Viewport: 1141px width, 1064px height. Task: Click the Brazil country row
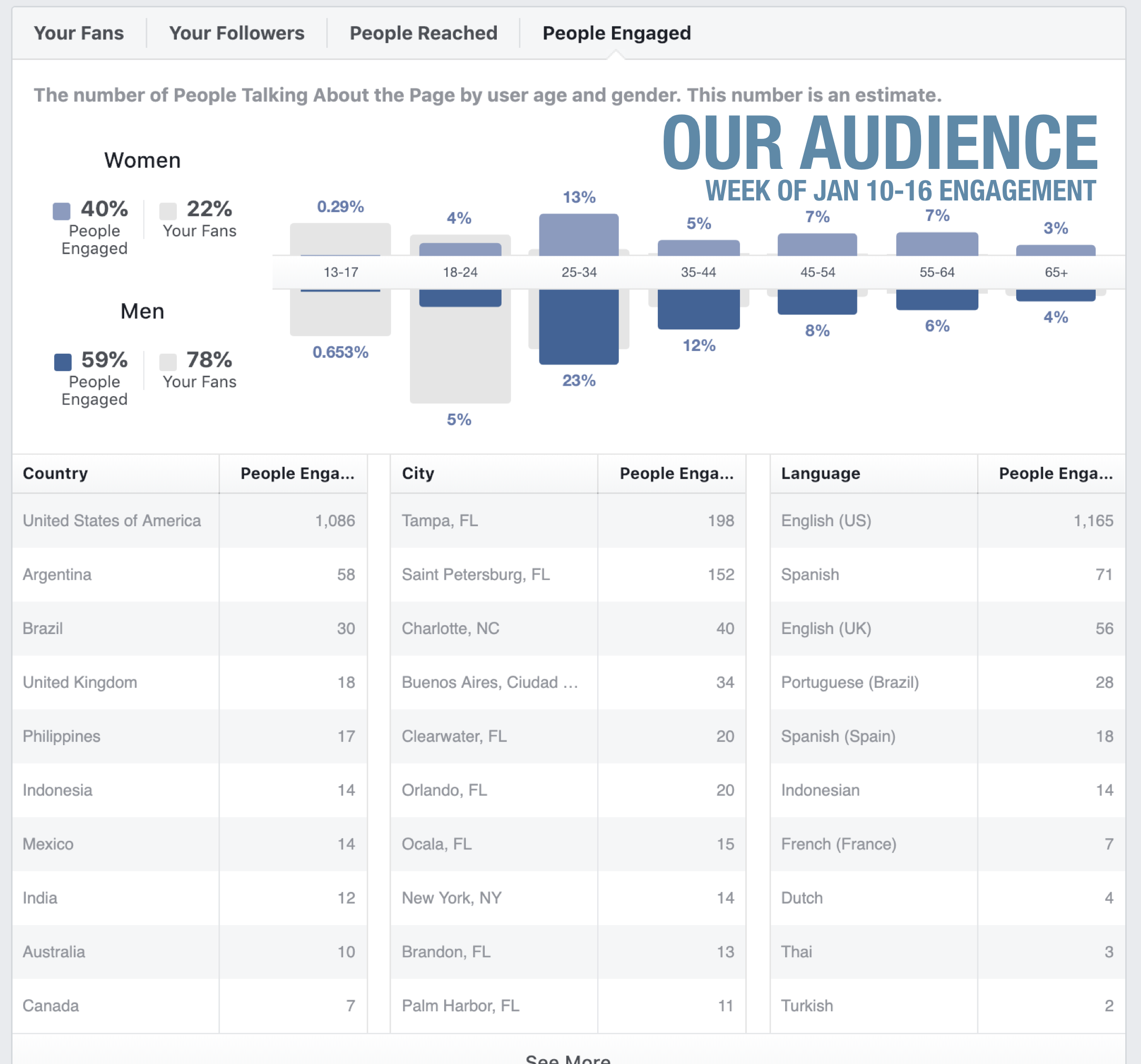[189, 628]
